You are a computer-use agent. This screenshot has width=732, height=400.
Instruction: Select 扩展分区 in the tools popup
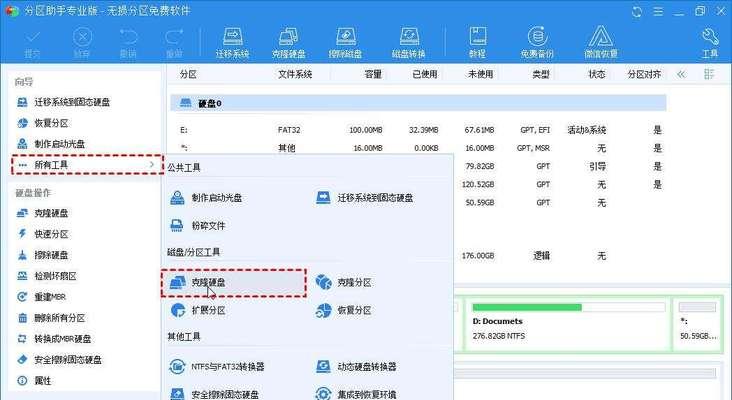tap(197, 310)
